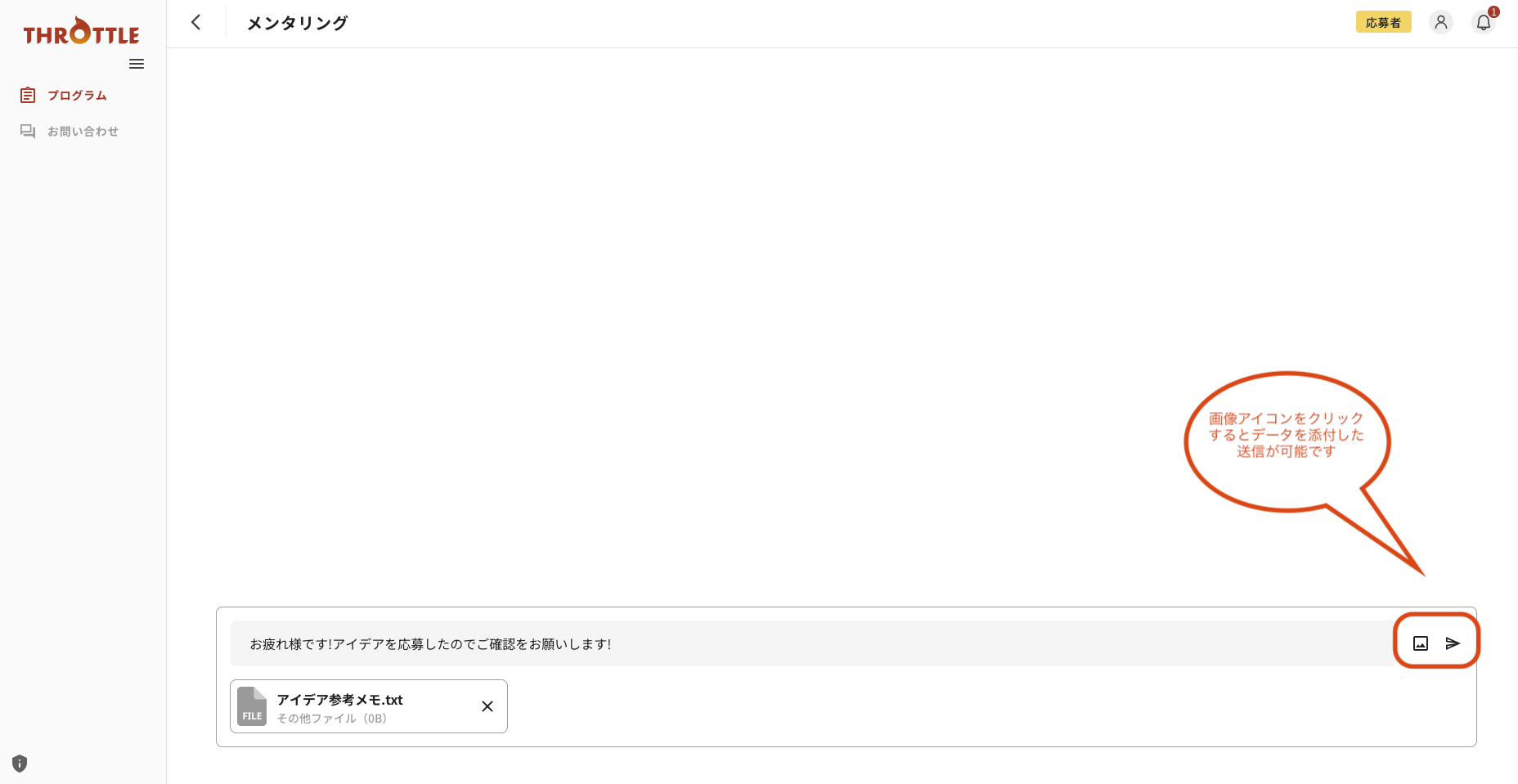Open the user profile icon

click(x=1441, y=22)
